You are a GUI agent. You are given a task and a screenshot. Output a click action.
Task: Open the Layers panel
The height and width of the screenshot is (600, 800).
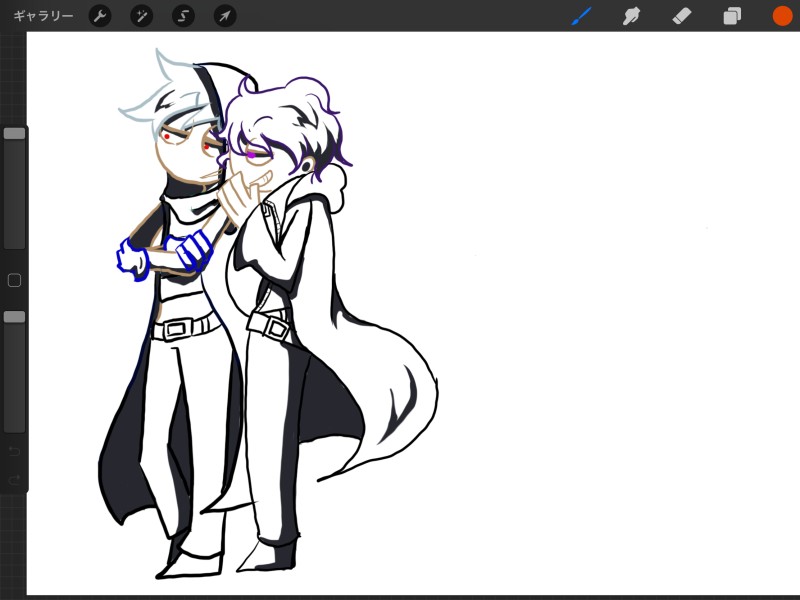click(732, 16)
